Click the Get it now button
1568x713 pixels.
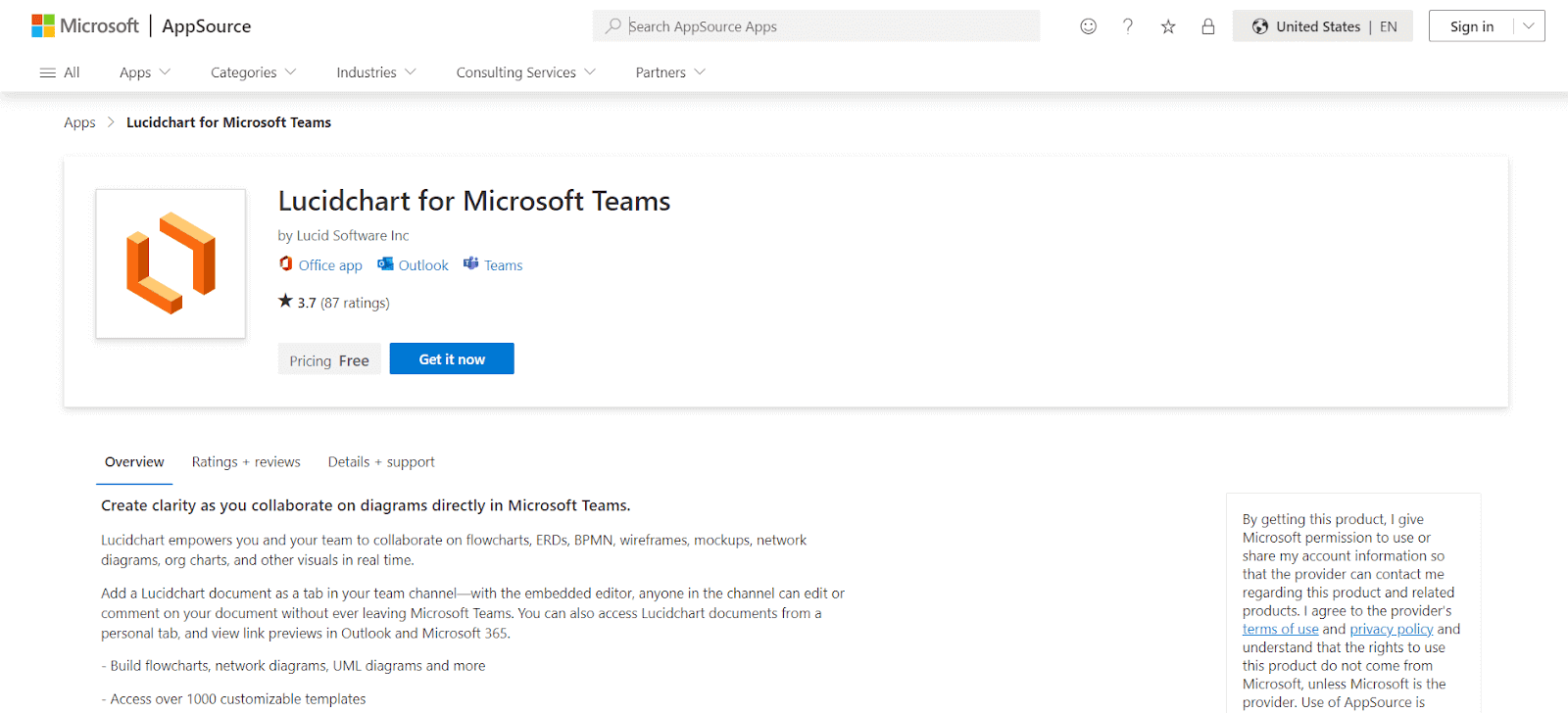[452, 358]
